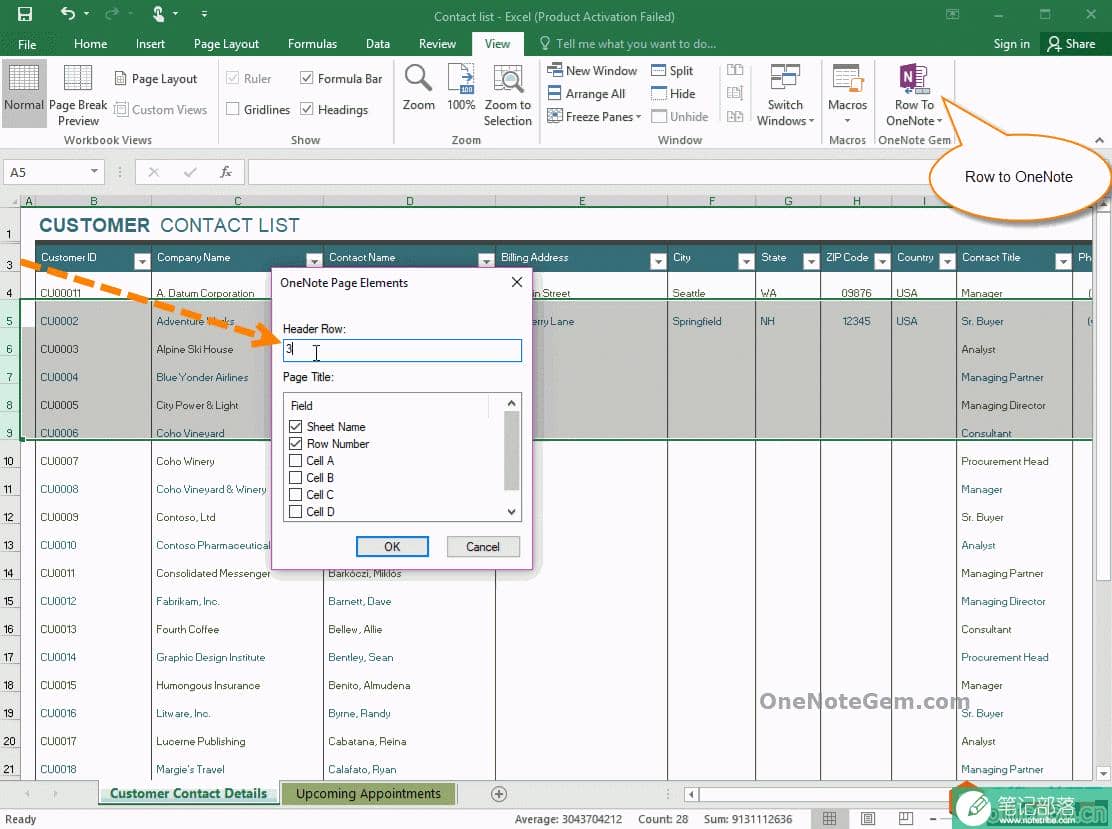1112x829 pixels.
Task: Select Page Break Preview in status bar
Action: coord(906,819)
